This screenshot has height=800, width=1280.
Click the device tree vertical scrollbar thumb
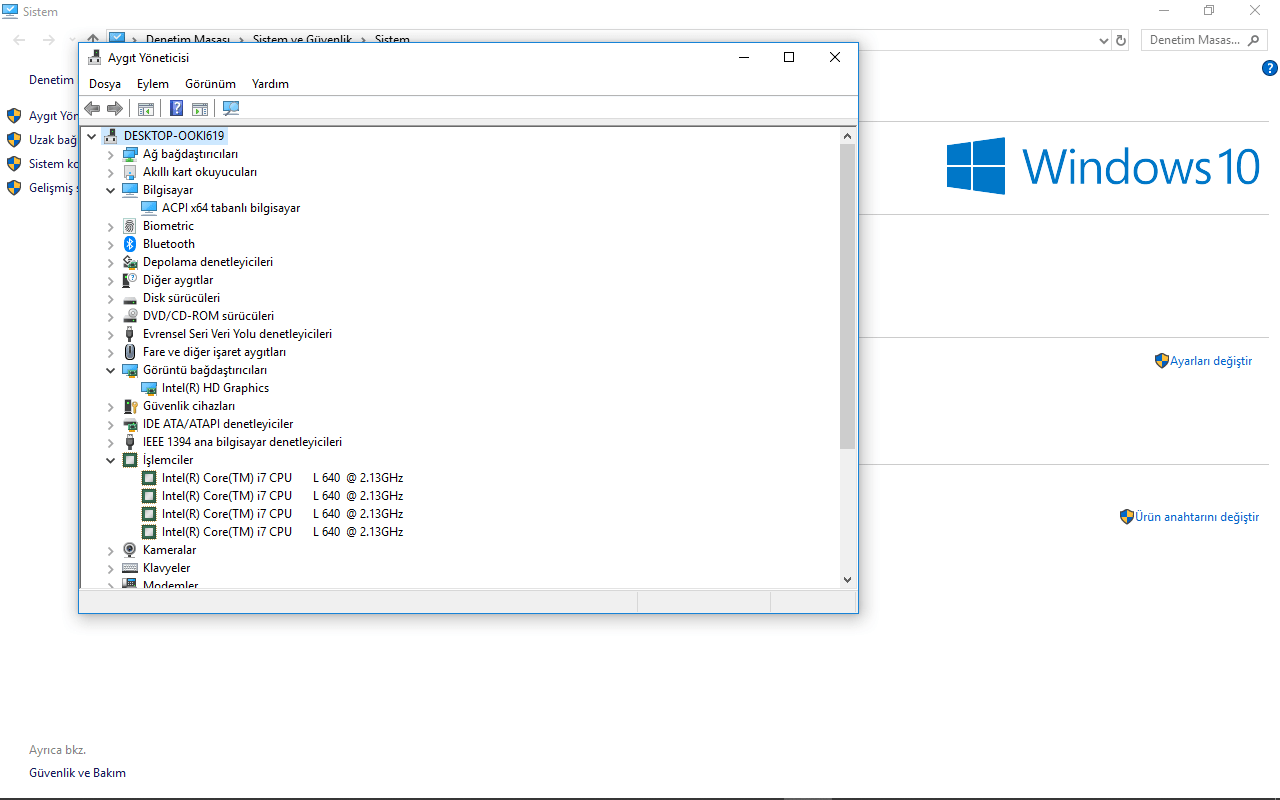point(847,296)
